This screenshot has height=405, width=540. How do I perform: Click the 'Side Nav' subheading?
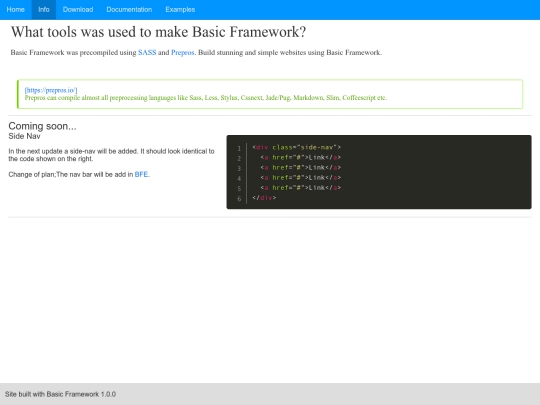pos(24,136)
